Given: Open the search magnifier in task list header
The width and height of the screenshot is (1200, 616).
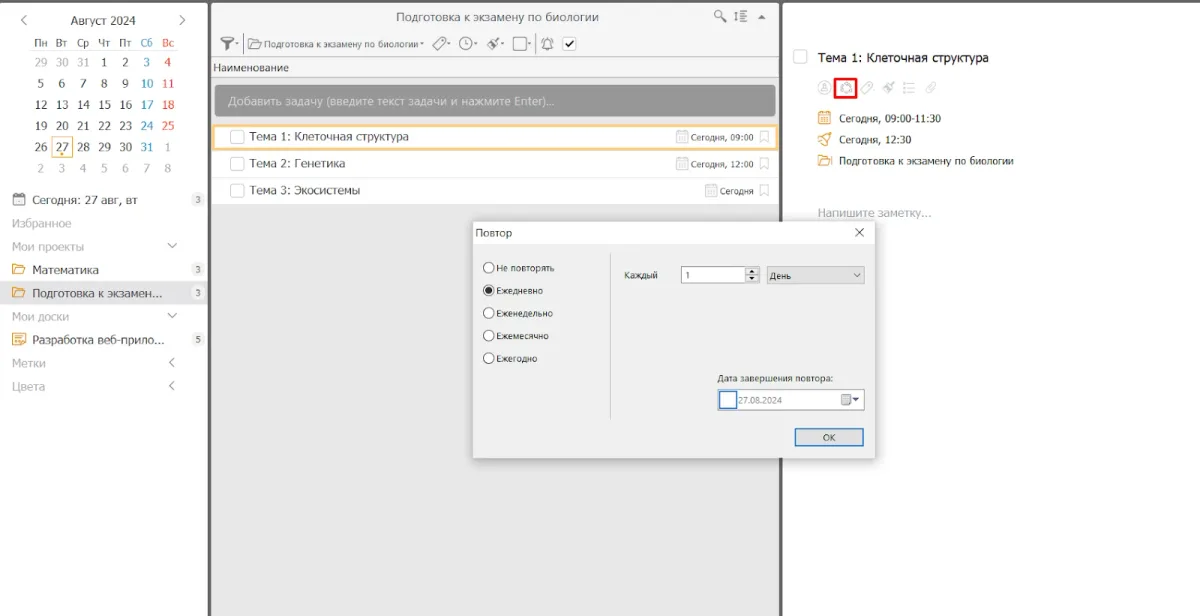Looking at the screenshot, I should pos(720,17).
